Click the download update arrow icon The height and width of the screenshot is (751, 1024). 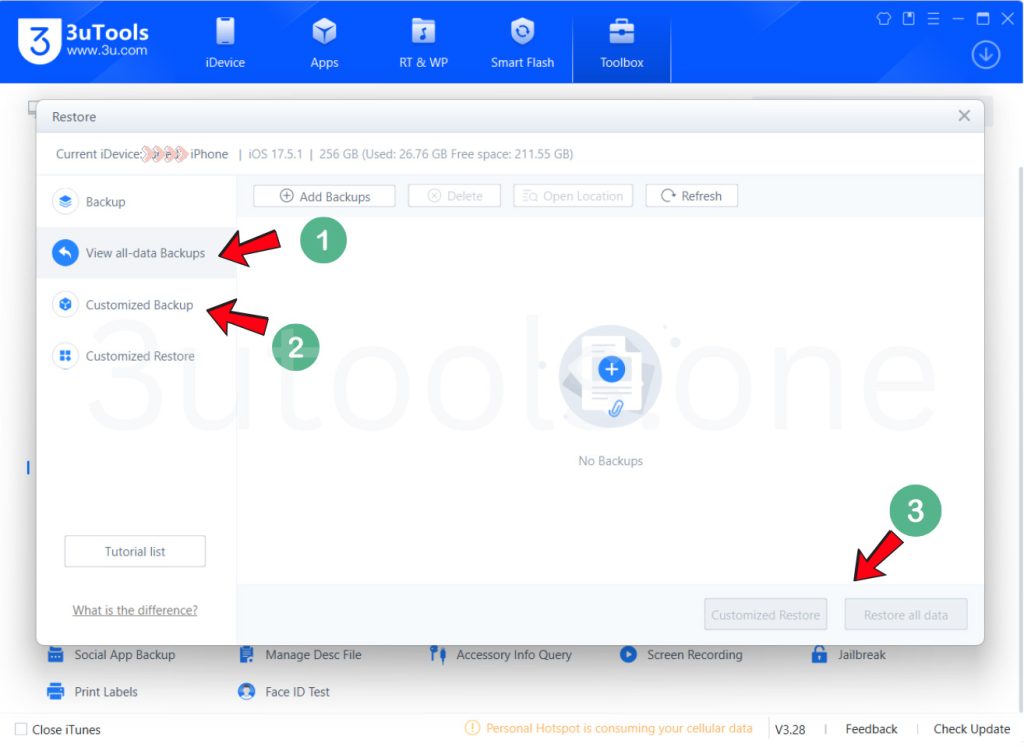(x=985, y=55)
